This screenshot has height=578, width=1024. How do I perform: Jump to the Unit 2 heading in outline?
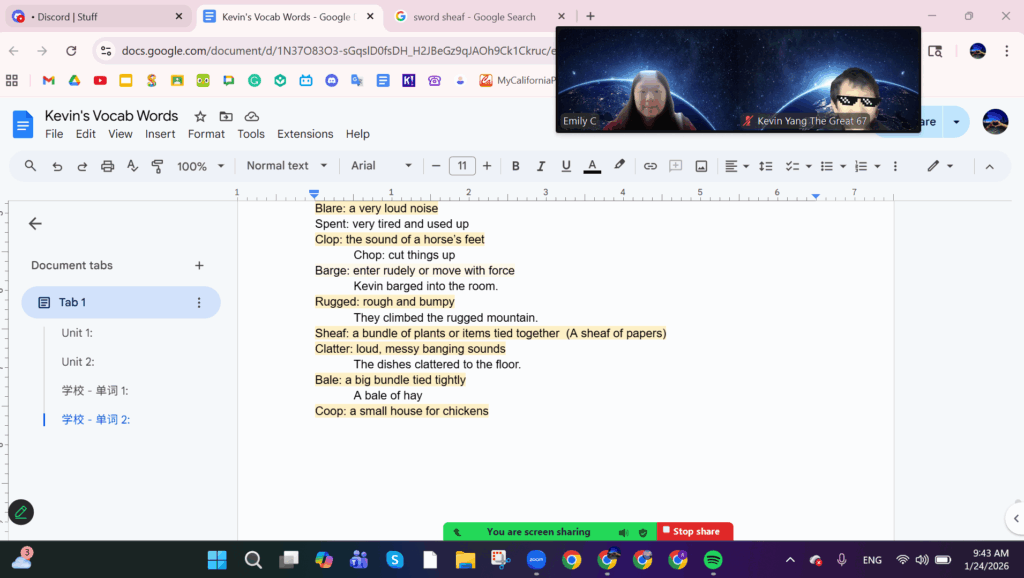click(x=78, y=362)
